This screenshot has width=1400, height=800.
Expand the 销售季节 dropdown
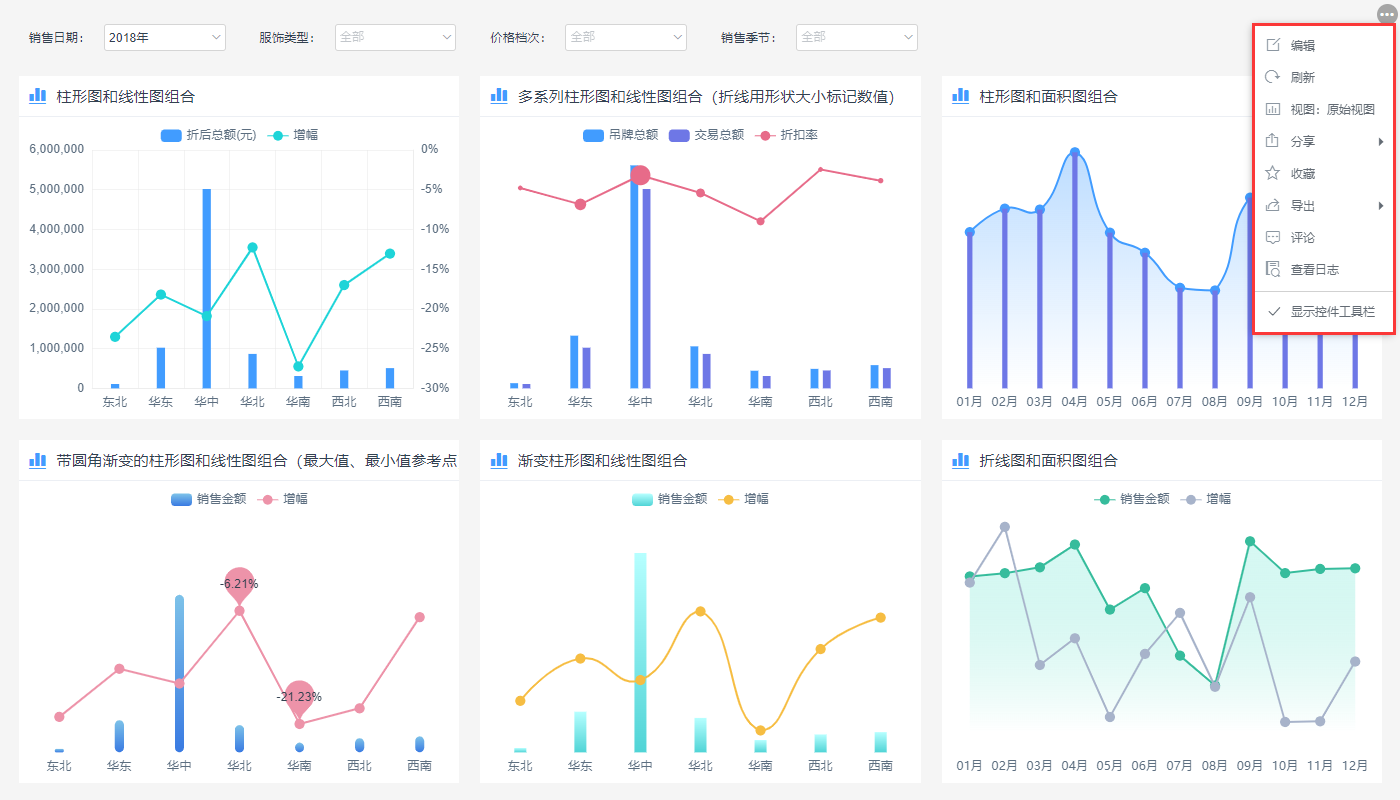[x=856, y=37]
